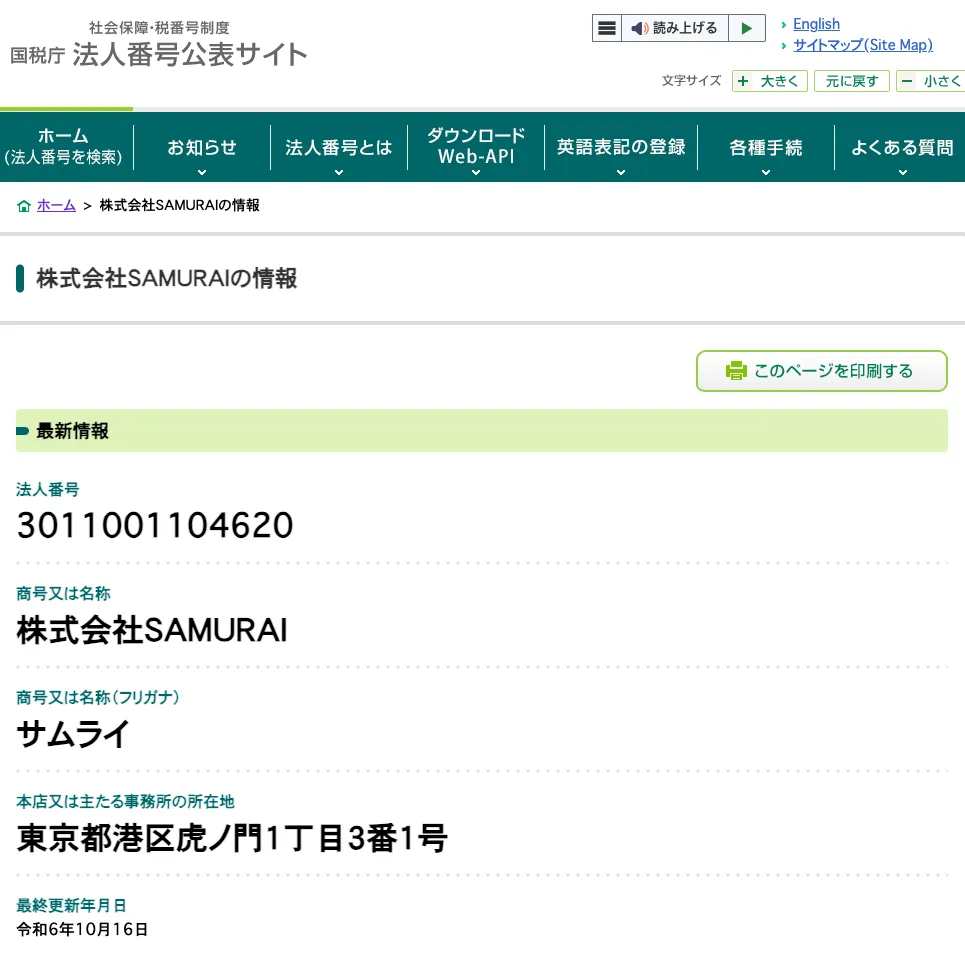This screenshot has width=965, height=955.
Task: Open 英語表記の登録 navigation menu
Action: point(621,147)
